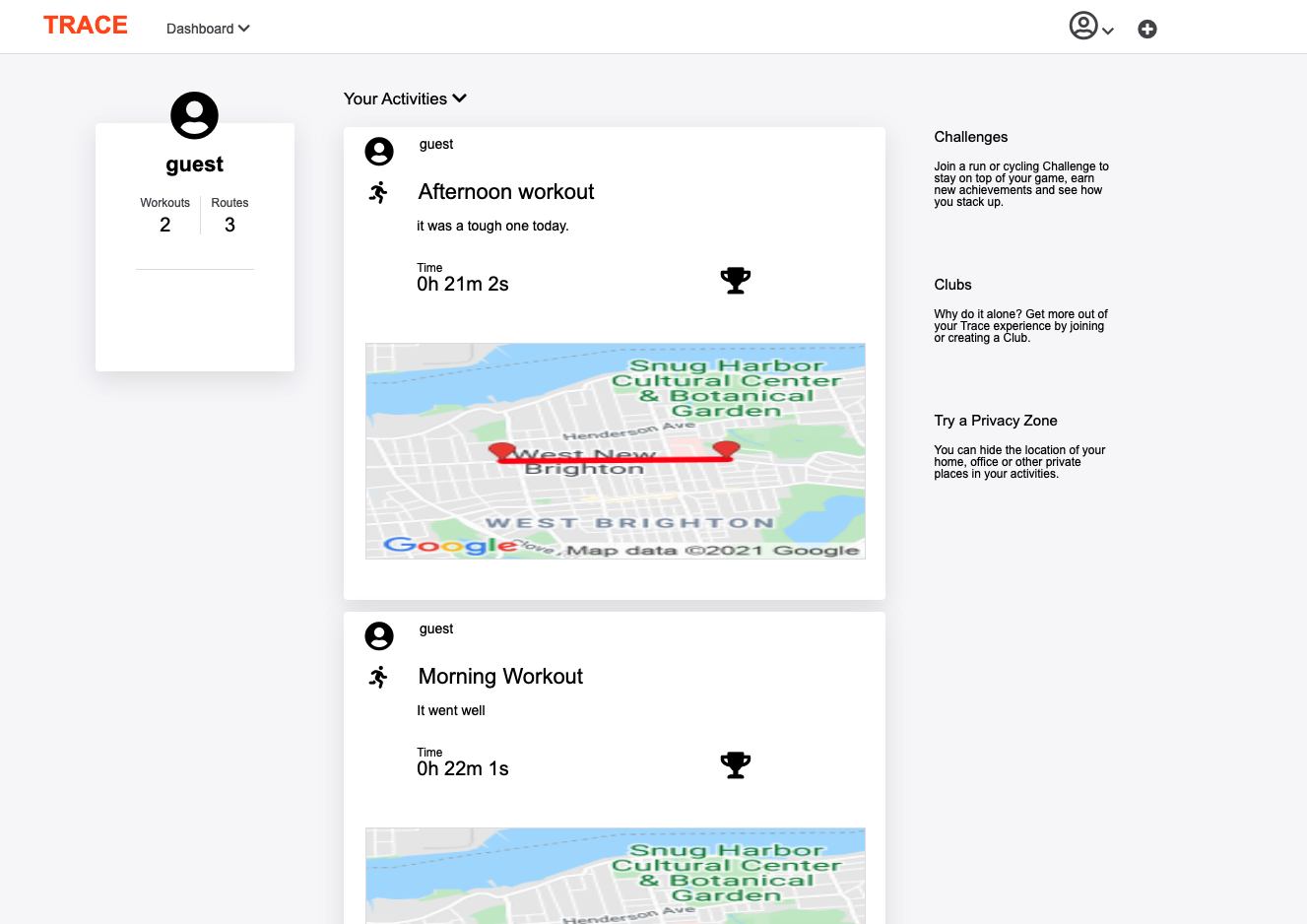The image size is (1307, 924).
Task: Click the end marker on Afternoon map
Action: (727, 450)
